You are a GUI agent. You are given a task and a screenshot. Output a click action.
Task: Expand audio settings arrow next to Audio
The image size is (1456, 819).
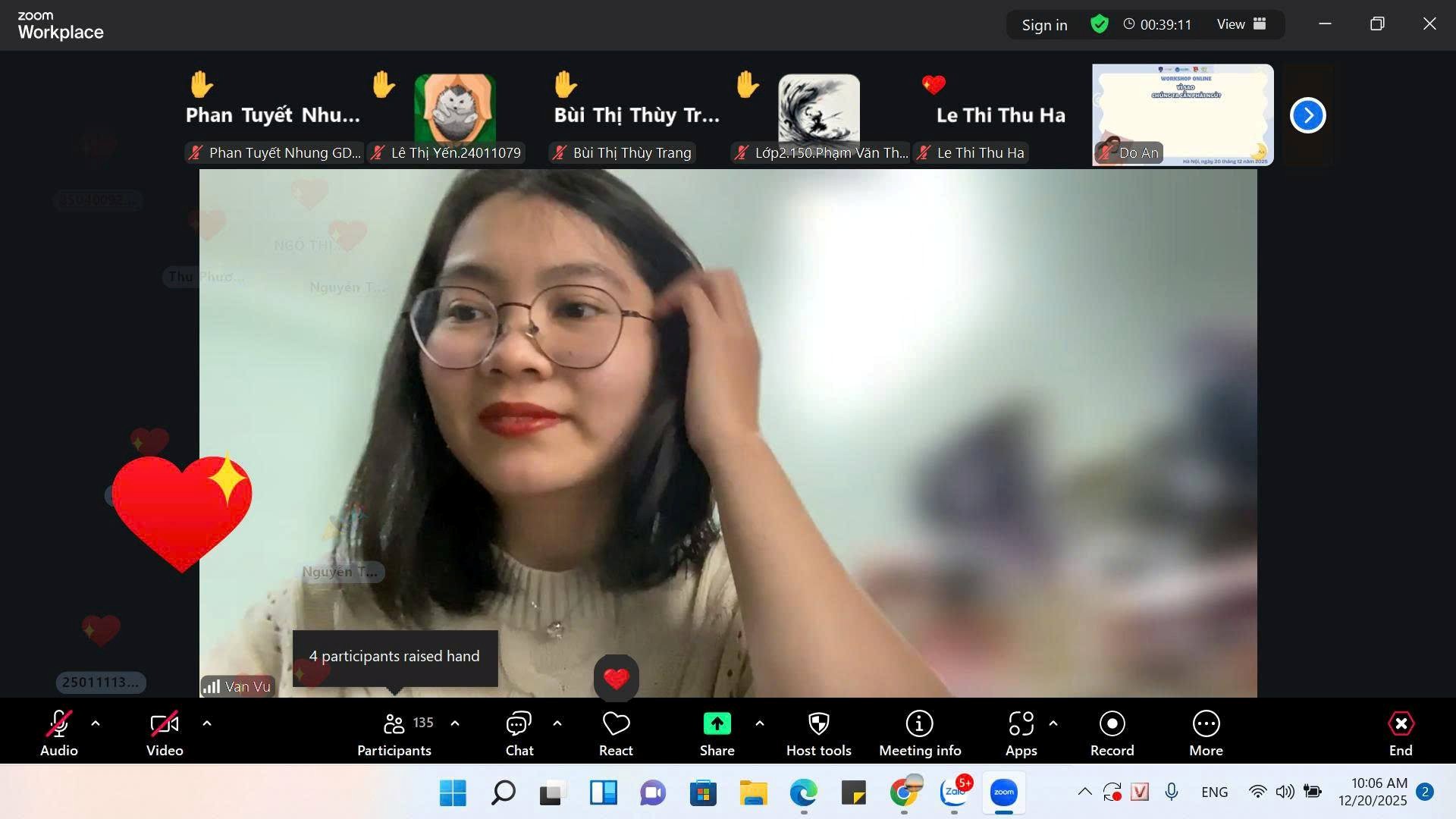[96, 723]
